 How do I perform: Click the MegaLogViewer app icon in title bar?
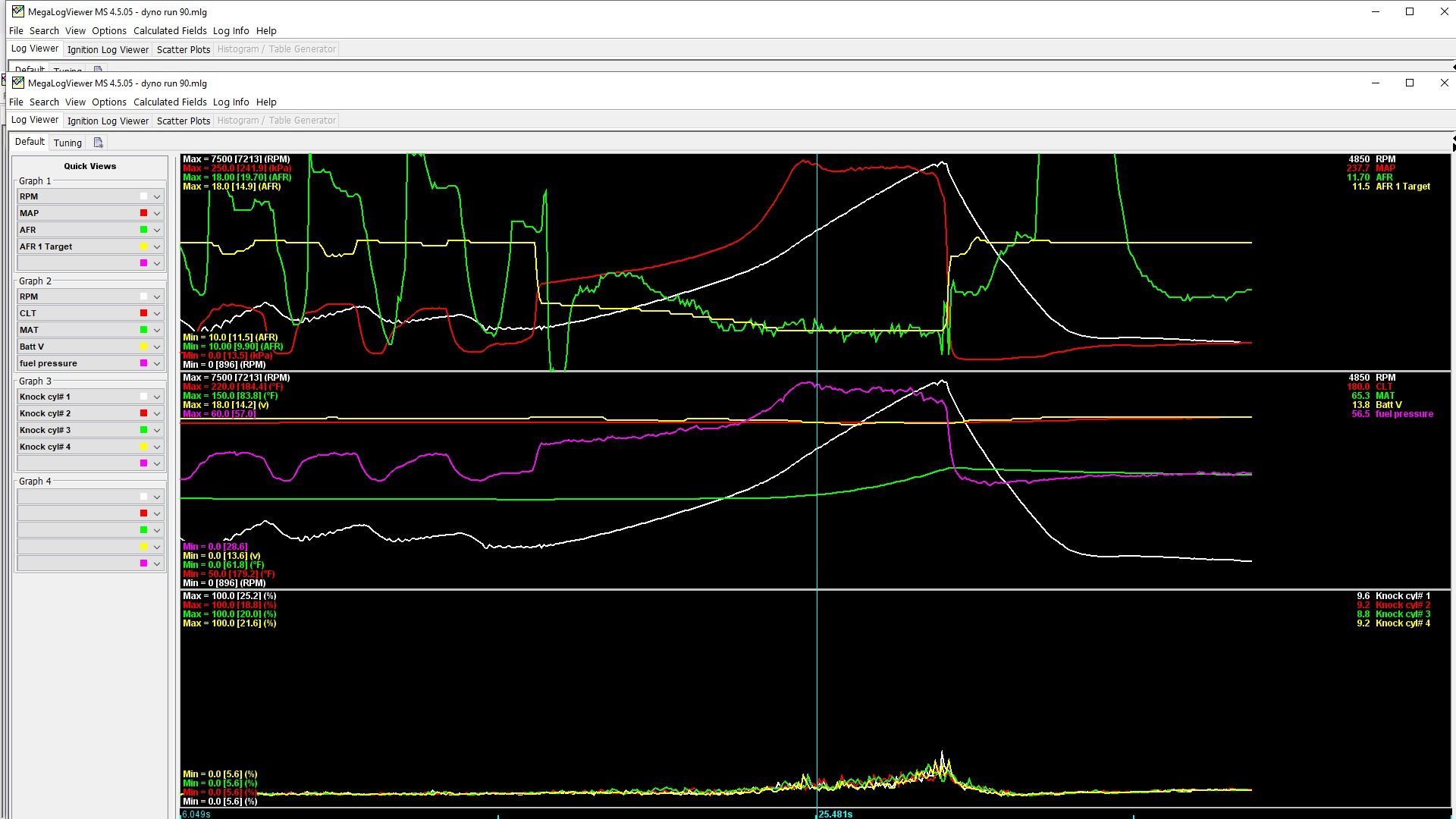tap(17, 83)
